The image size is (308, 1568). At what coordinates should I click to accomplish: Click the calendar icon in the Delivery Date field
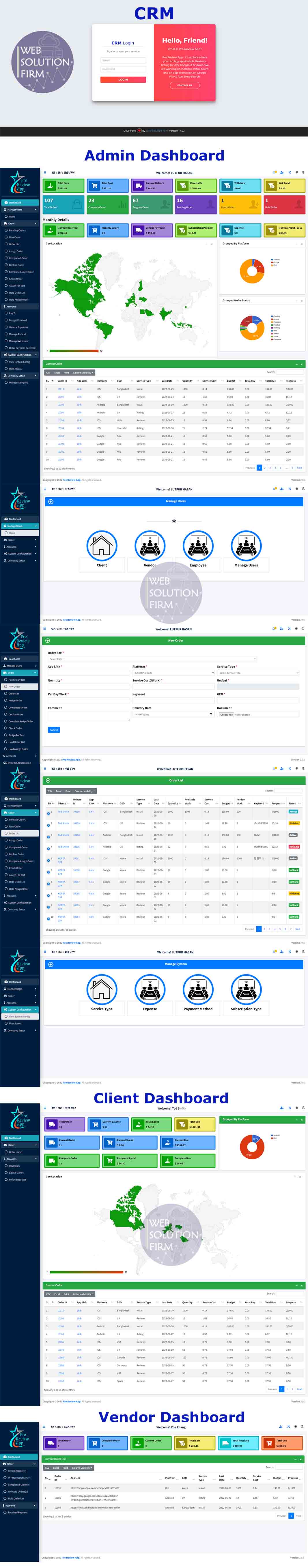pos(211,714)
